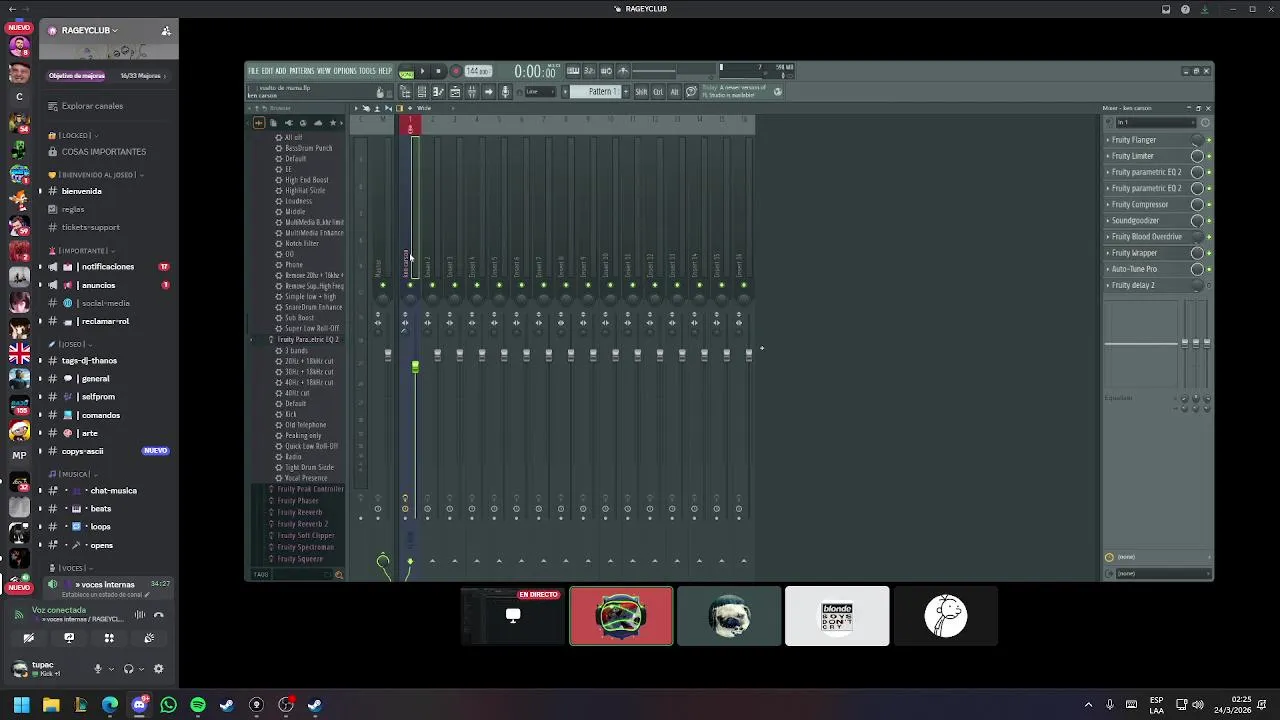The height and width of the screenshot is (720, 1280).
Task: Stop FL Studio playback
Action: coord(438,71)
